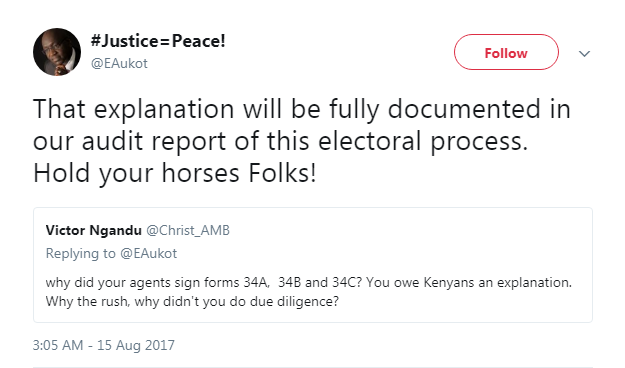
Task: Open Victor Ngandu's name in quoted tweet
Action: pyautogui.click(x=93, y=230)
